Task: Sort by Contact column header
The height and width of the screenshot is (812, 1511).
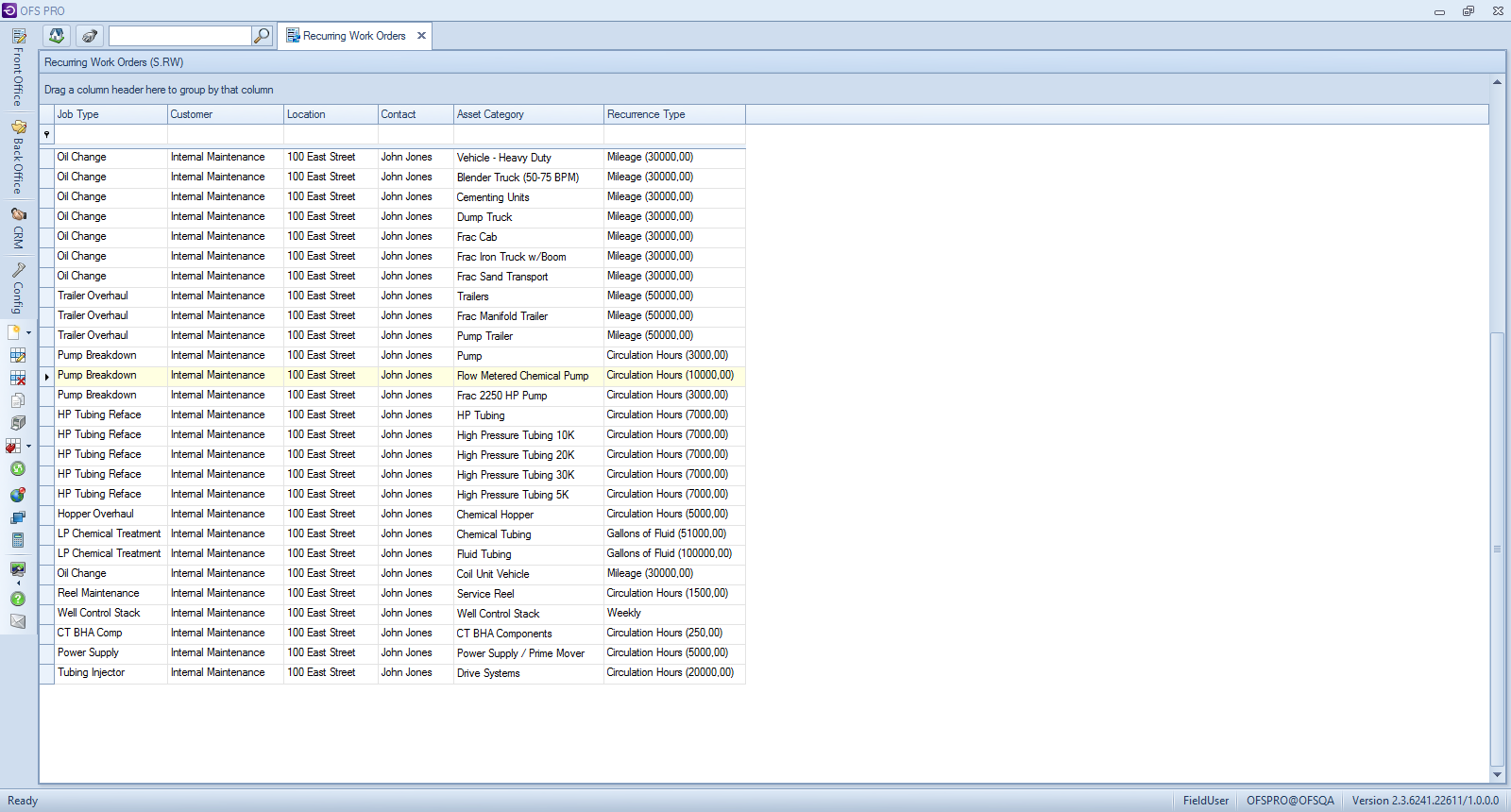Action: click(x=416, y=114)
